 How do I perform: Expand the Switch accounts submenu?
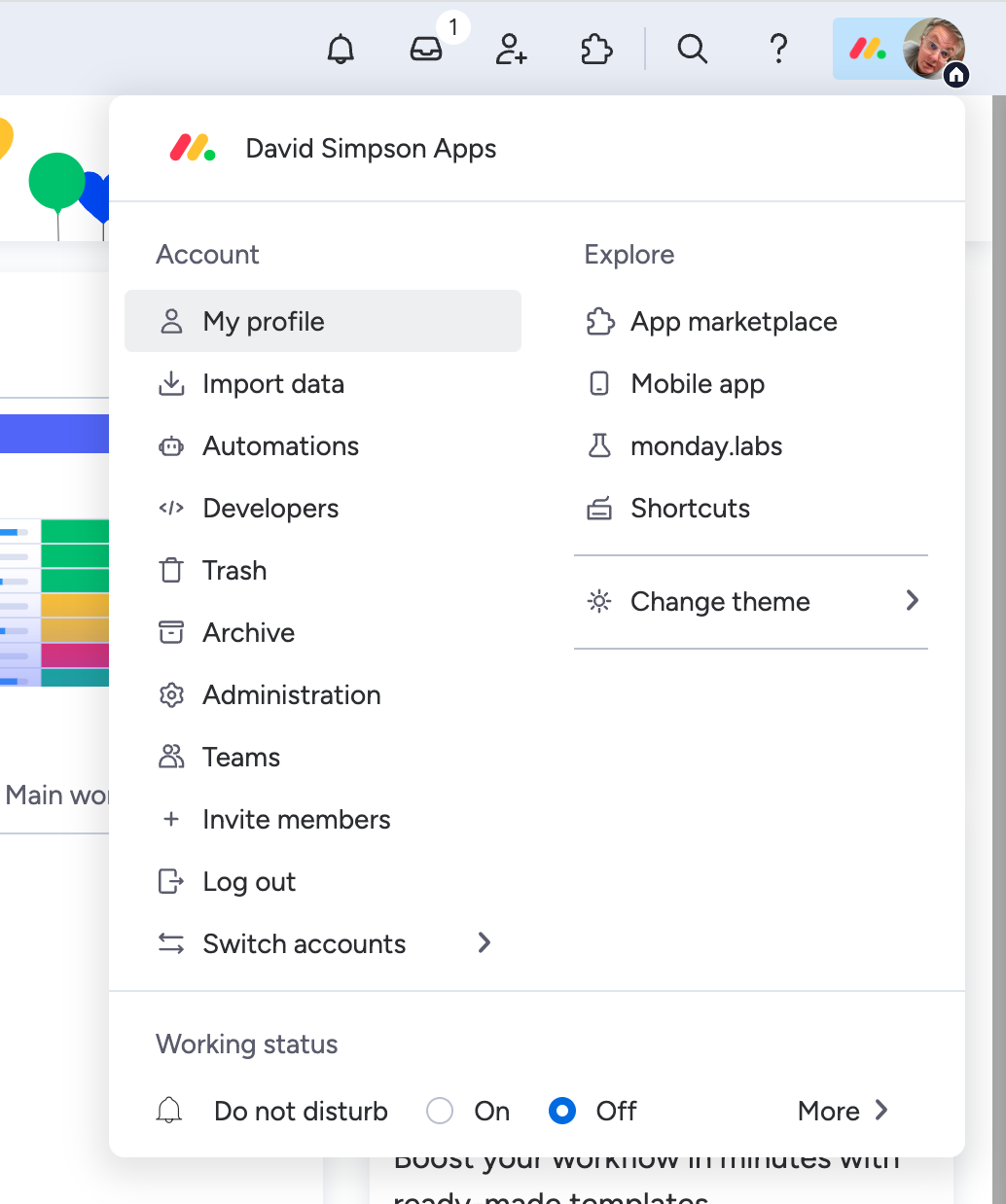pos(325,944)
